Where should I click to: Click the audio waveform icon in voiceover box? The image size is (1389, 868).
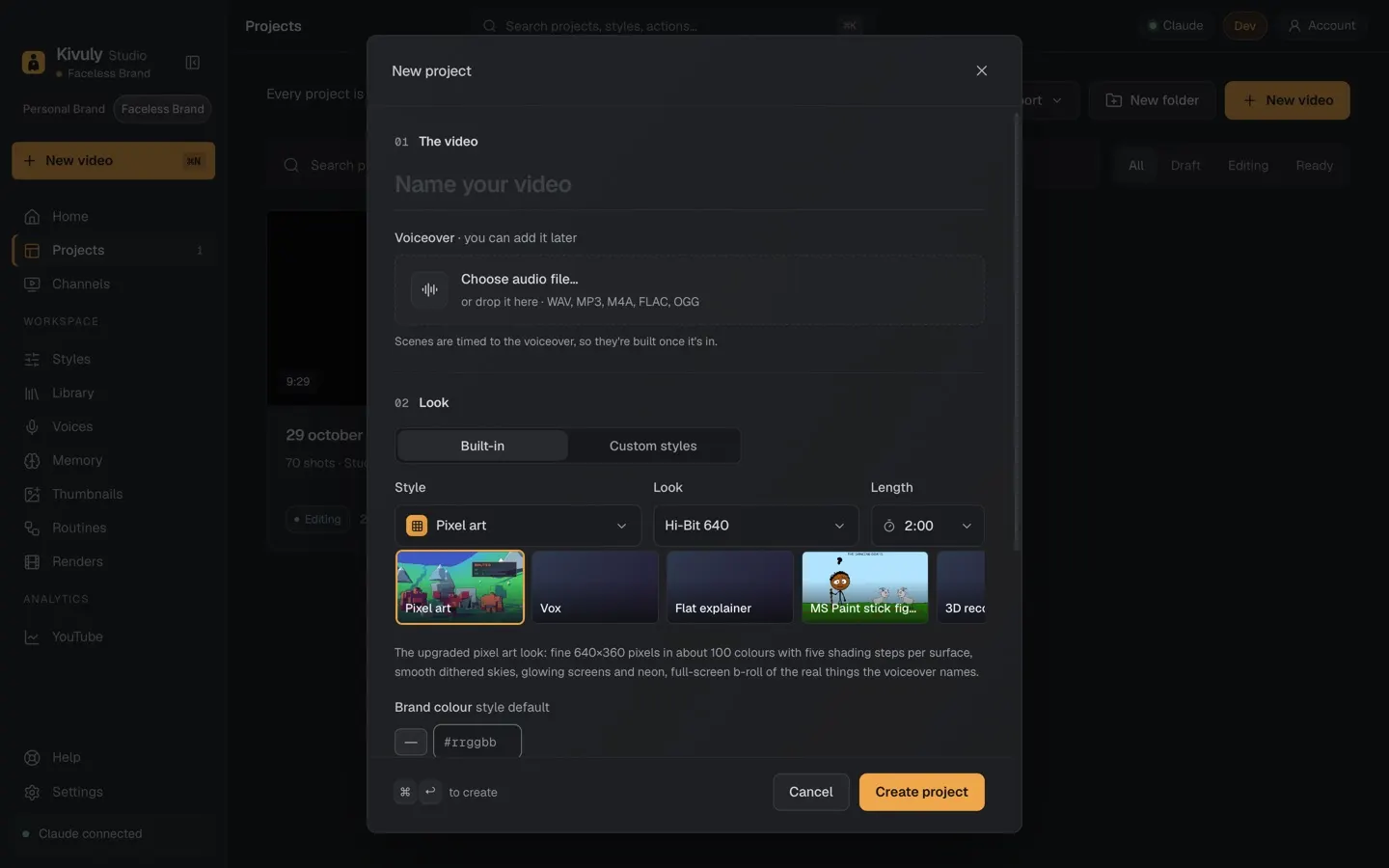[x=429, y=289]
